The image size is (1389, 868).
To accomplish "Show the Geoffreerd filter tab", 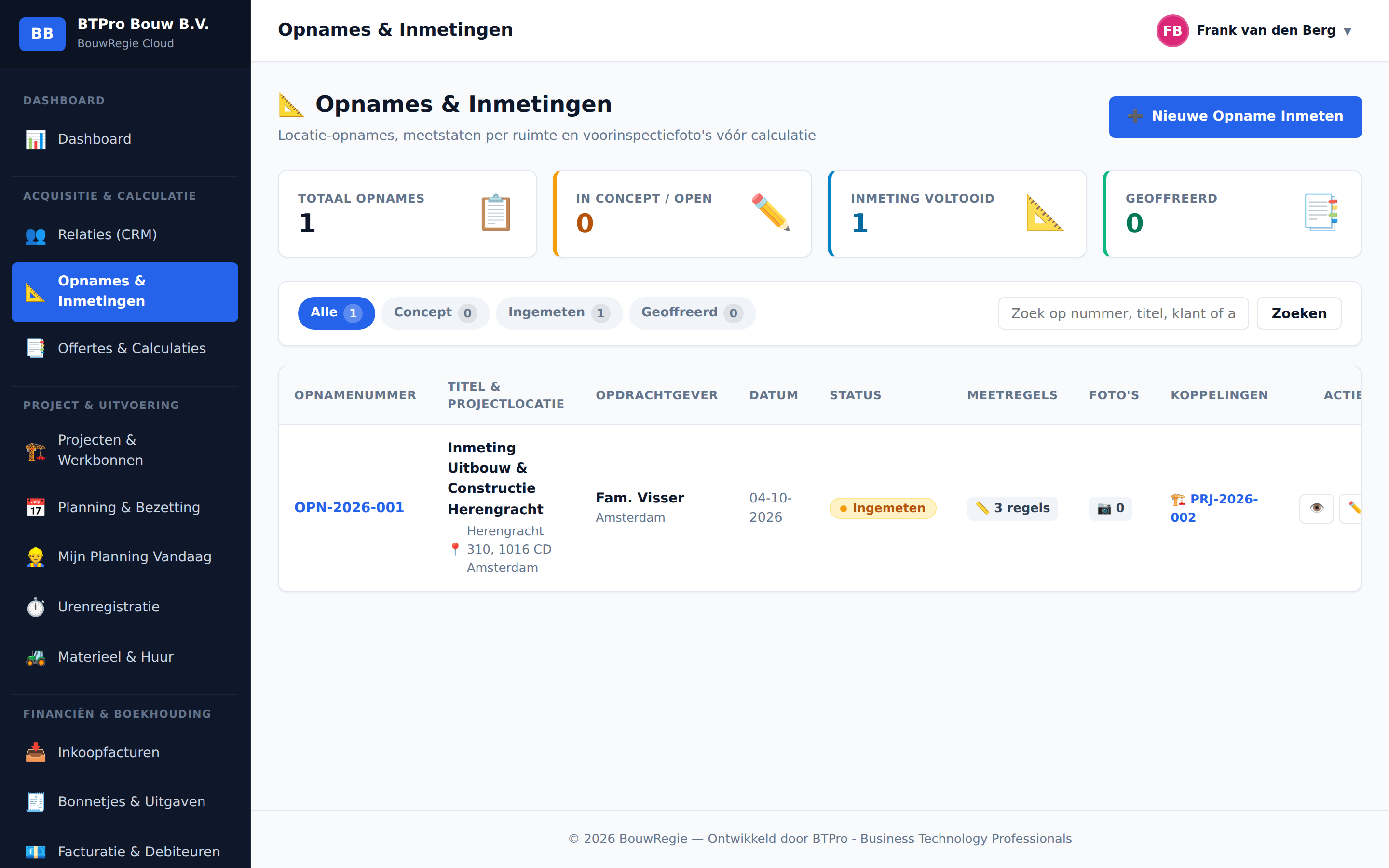I will (692, 313).
